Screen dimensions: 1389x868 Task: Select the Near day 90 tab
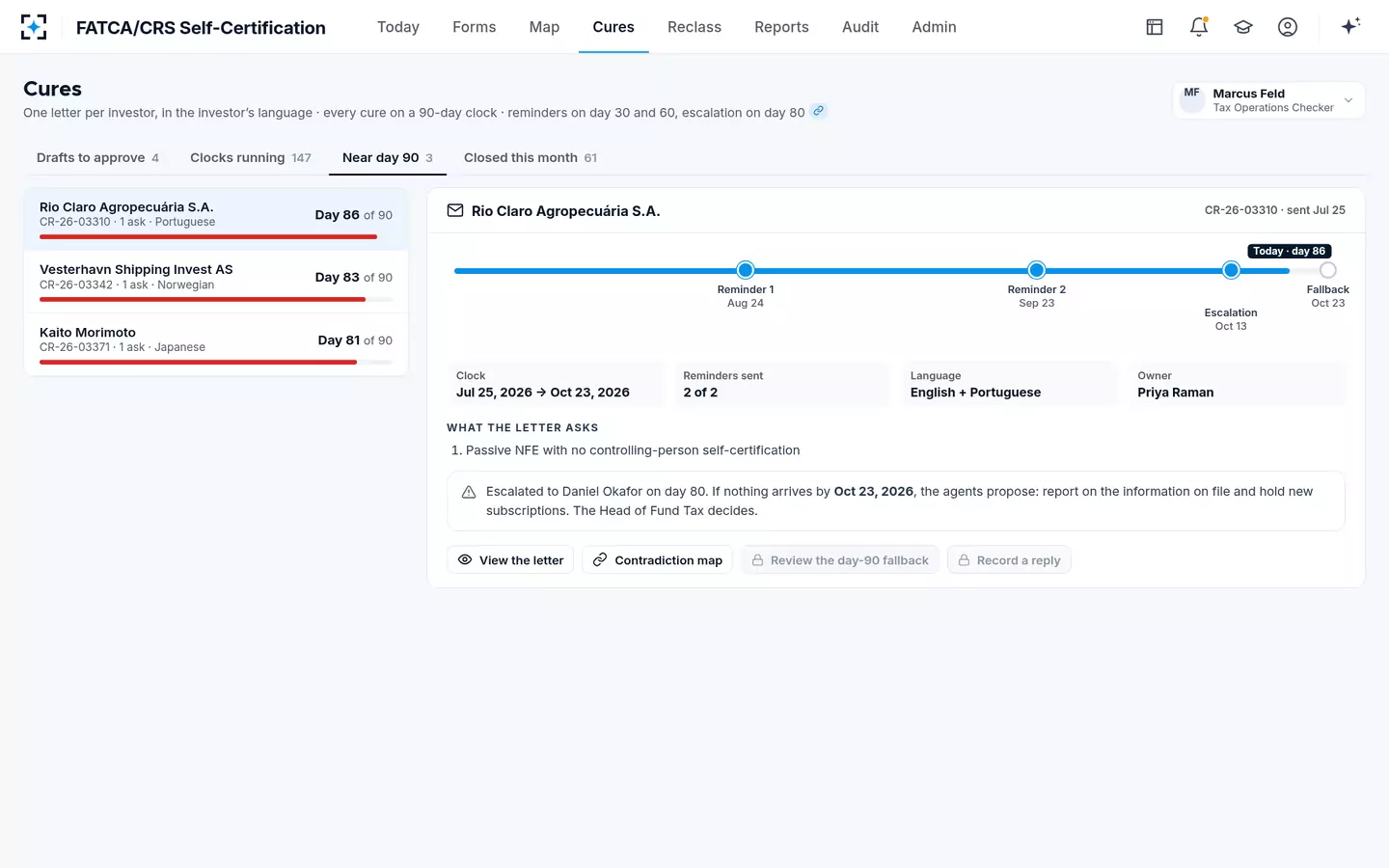[388, 157]
